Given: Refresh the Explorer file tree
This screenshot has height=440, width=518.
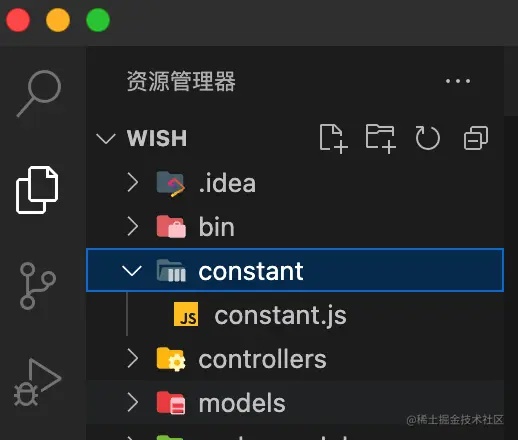Looking at the screenshot, I should click(428, 138).
